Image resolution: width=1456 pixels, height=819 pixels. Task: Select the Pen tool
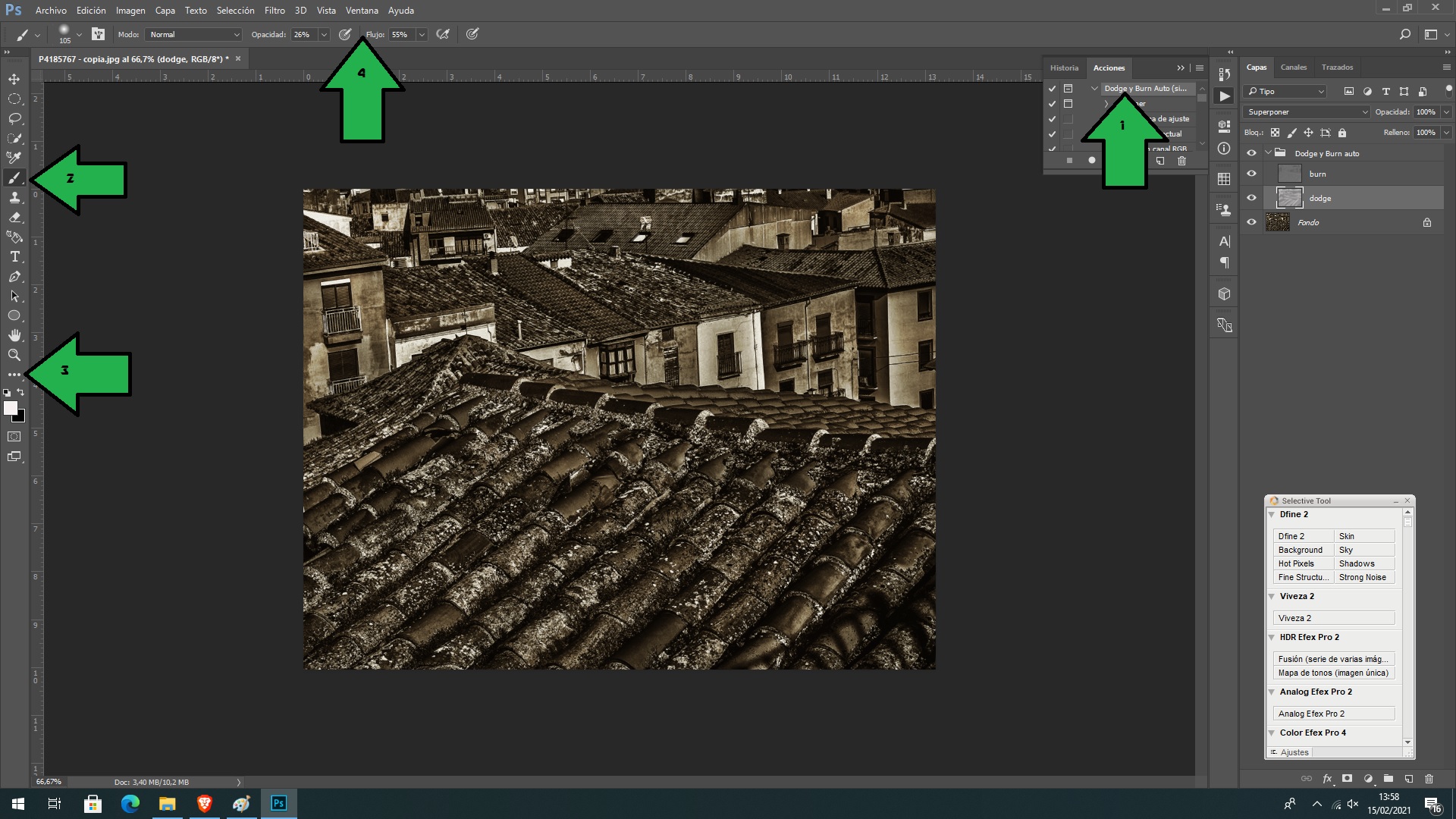click(14, 277)
